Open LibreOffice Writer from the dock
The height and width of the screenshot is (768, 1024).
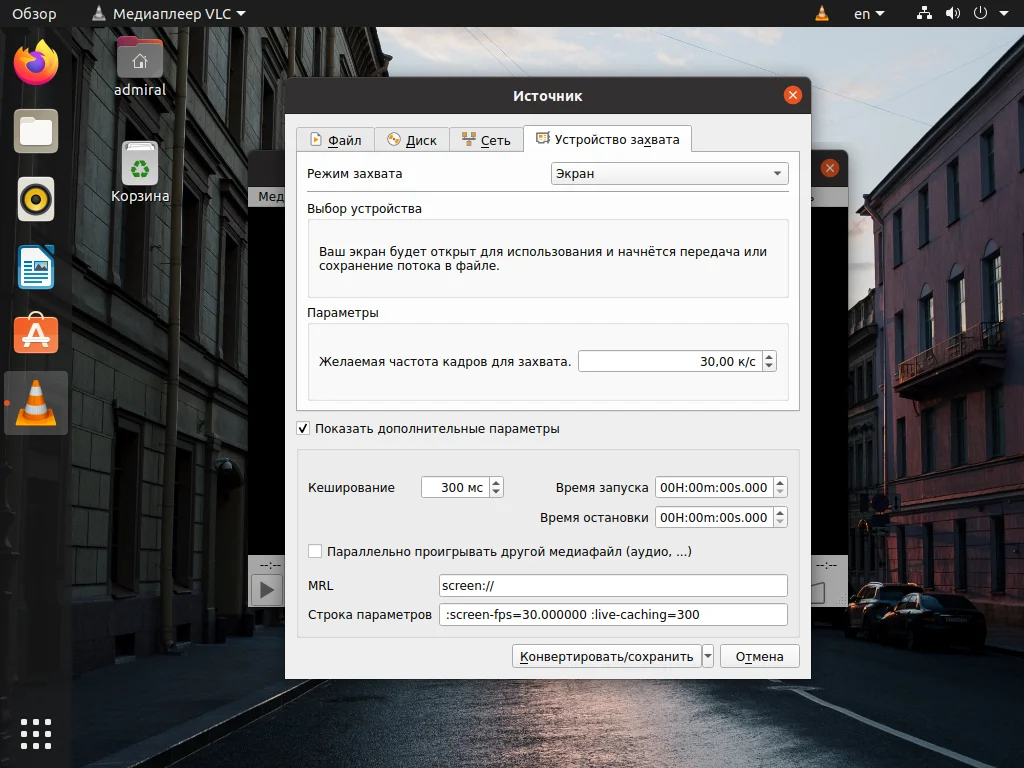[x=36, y=267]
